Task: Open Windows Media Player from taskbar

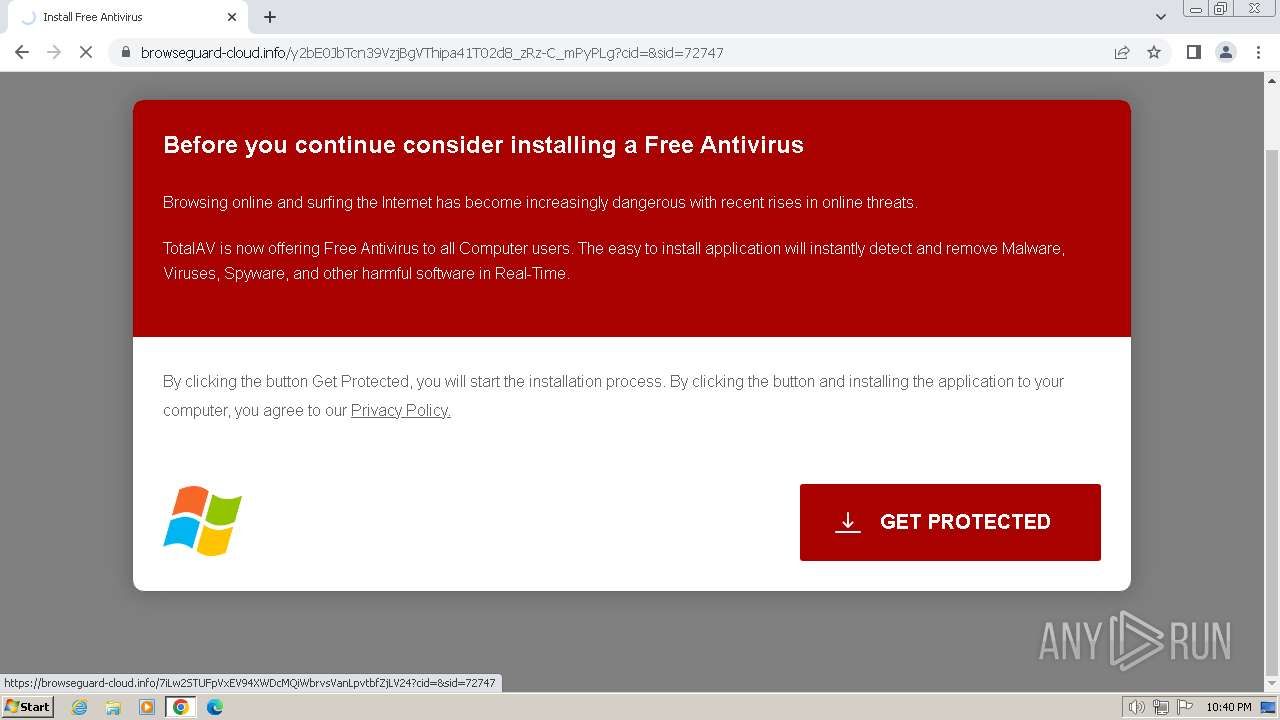Action: [x=147, y=707]
